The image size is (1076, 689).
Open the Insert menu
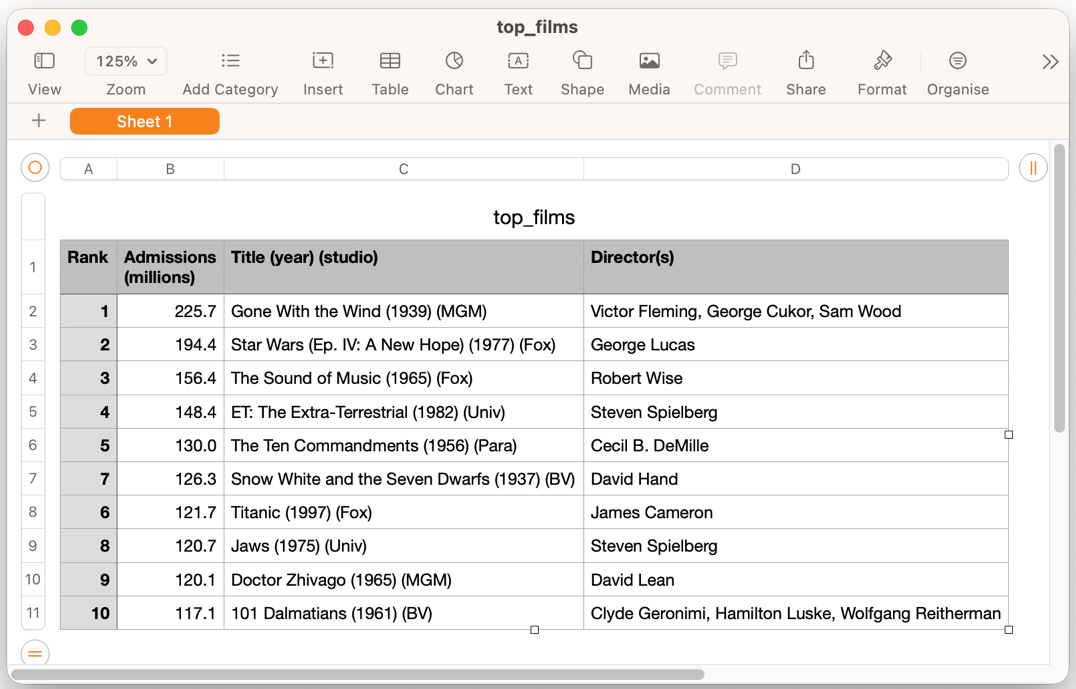[323, 73]
